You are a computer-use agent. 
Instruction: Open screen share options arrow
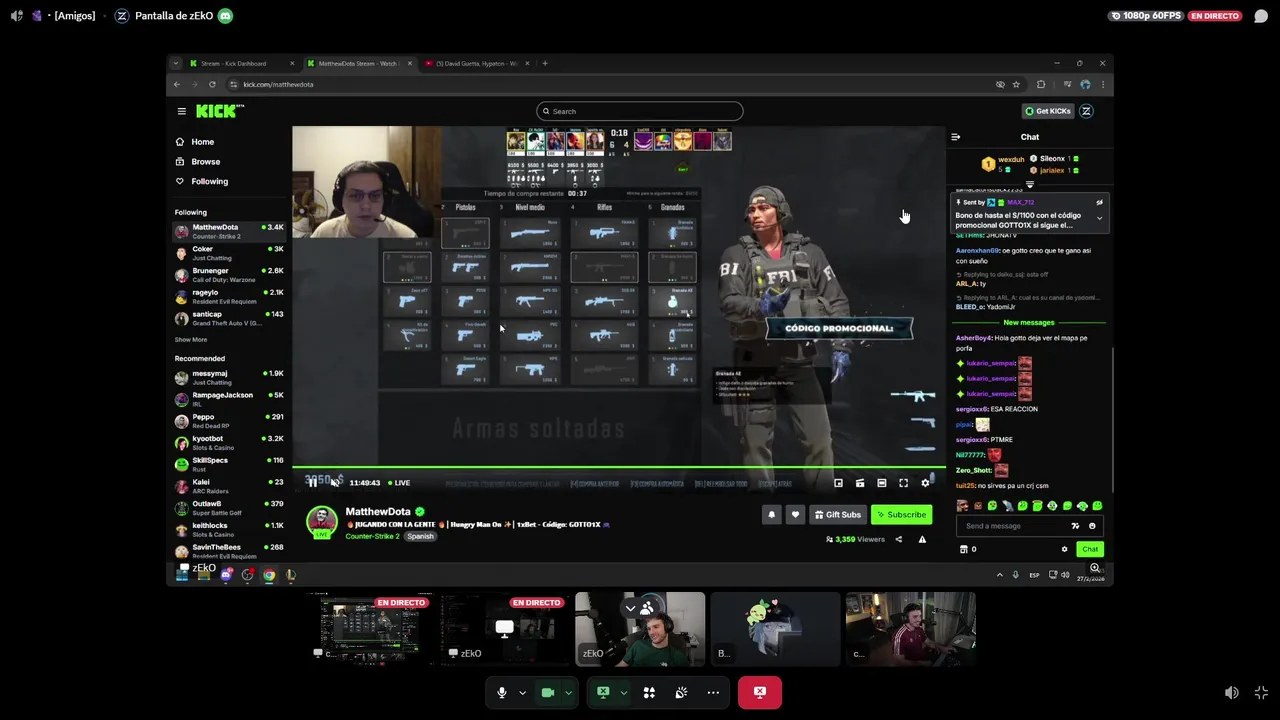coord(623,693)
